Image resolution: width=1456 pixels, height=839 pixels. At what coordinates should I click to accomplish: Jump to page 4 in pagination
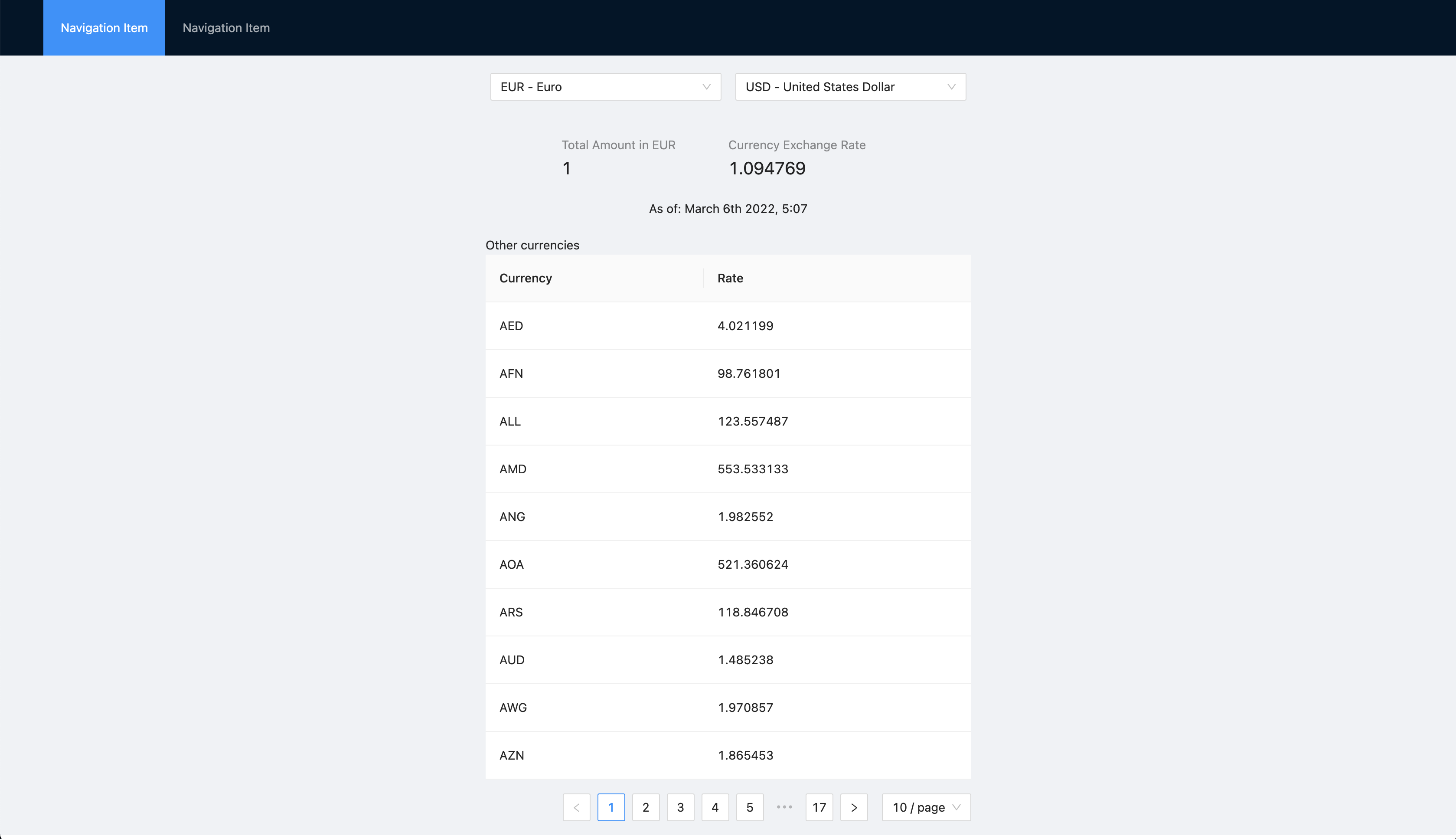click(715, 807)
